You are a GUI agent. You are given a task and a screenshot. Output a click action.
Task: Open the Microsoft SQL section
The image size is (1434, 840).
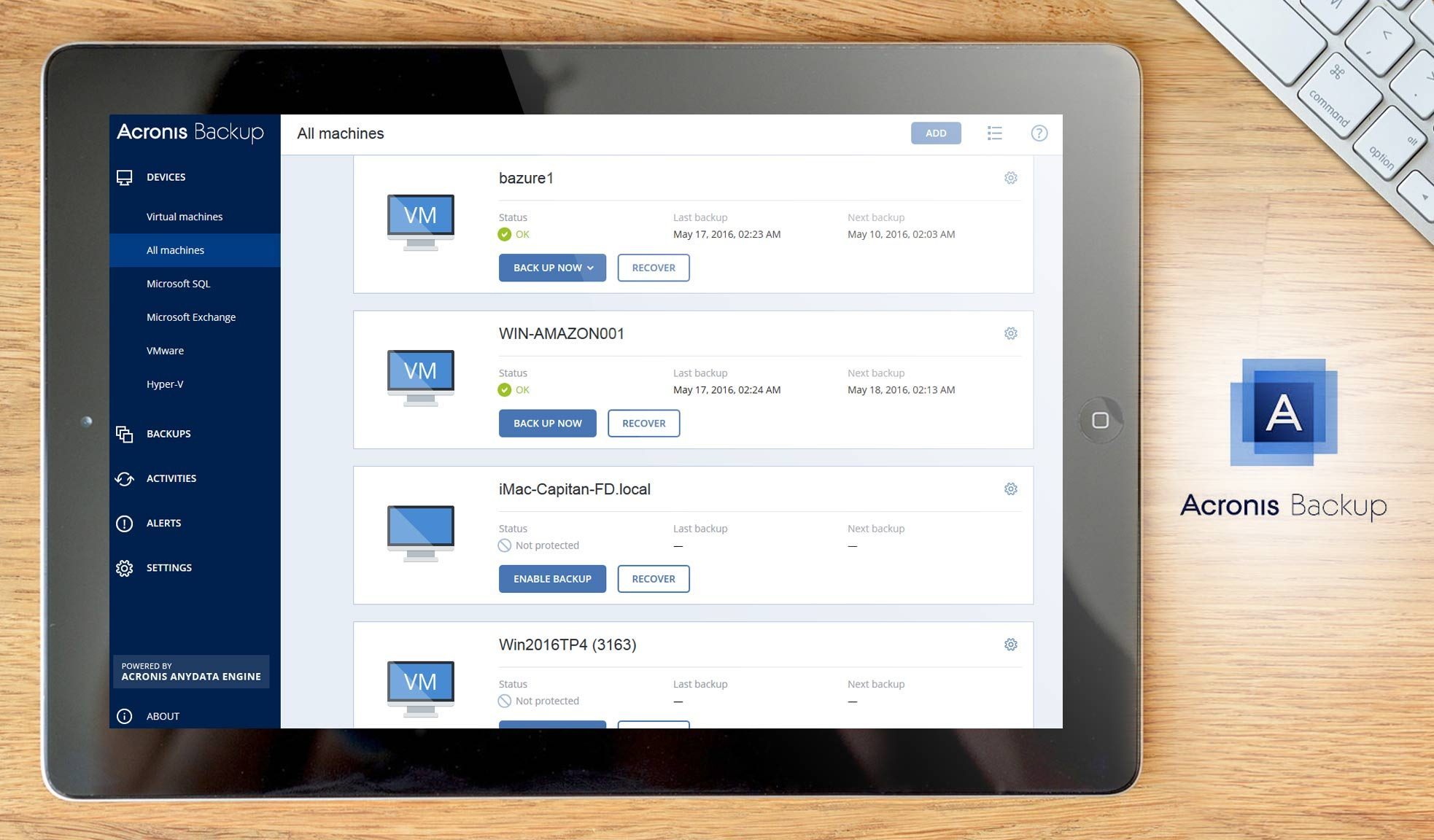tap(179, 283)
